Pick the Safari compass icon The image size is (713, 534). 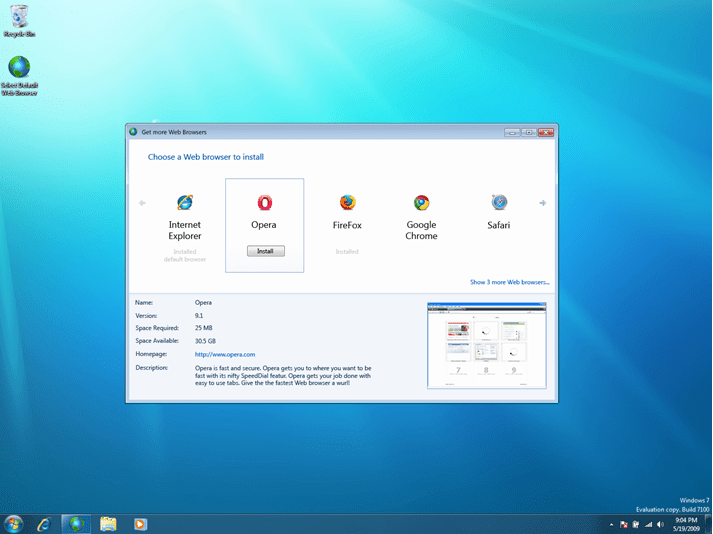pyautogui.click(x=499, y=203)
